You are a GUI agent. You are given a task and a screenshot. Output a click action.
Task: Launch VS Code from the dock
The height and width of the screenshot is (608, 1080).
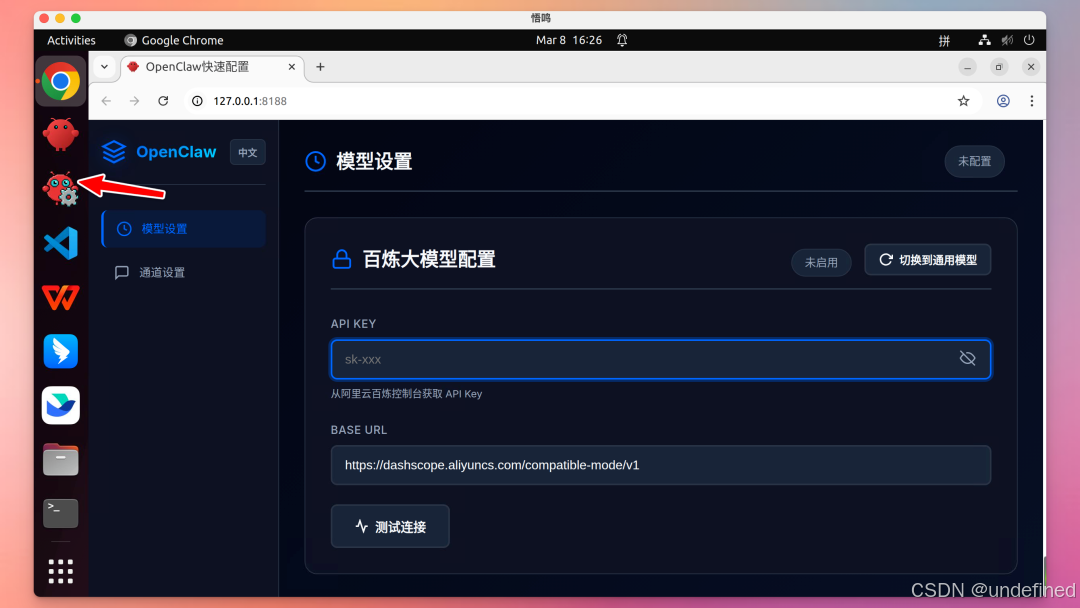pyautogui.click(x=60, y=242)
